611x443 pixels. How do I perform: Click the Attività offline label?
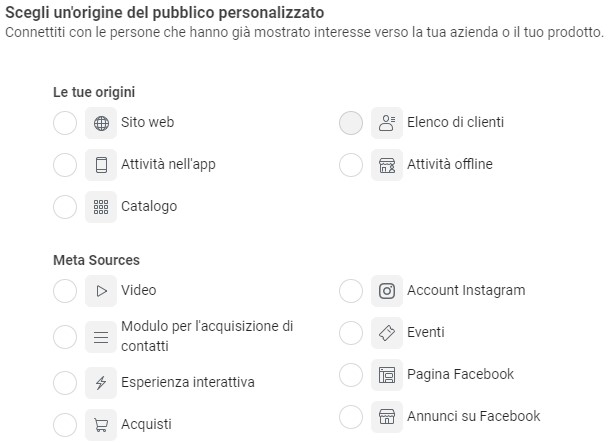click(449, 165)
